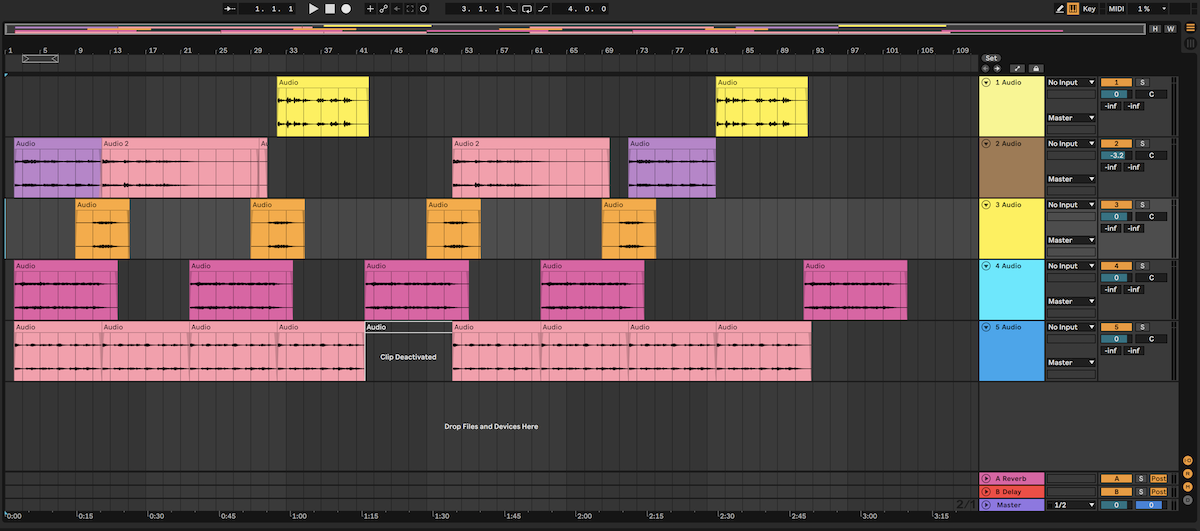1200x531 pixels.
Task: Fold the 4 Audio track
Action: (x=986, y=266)
